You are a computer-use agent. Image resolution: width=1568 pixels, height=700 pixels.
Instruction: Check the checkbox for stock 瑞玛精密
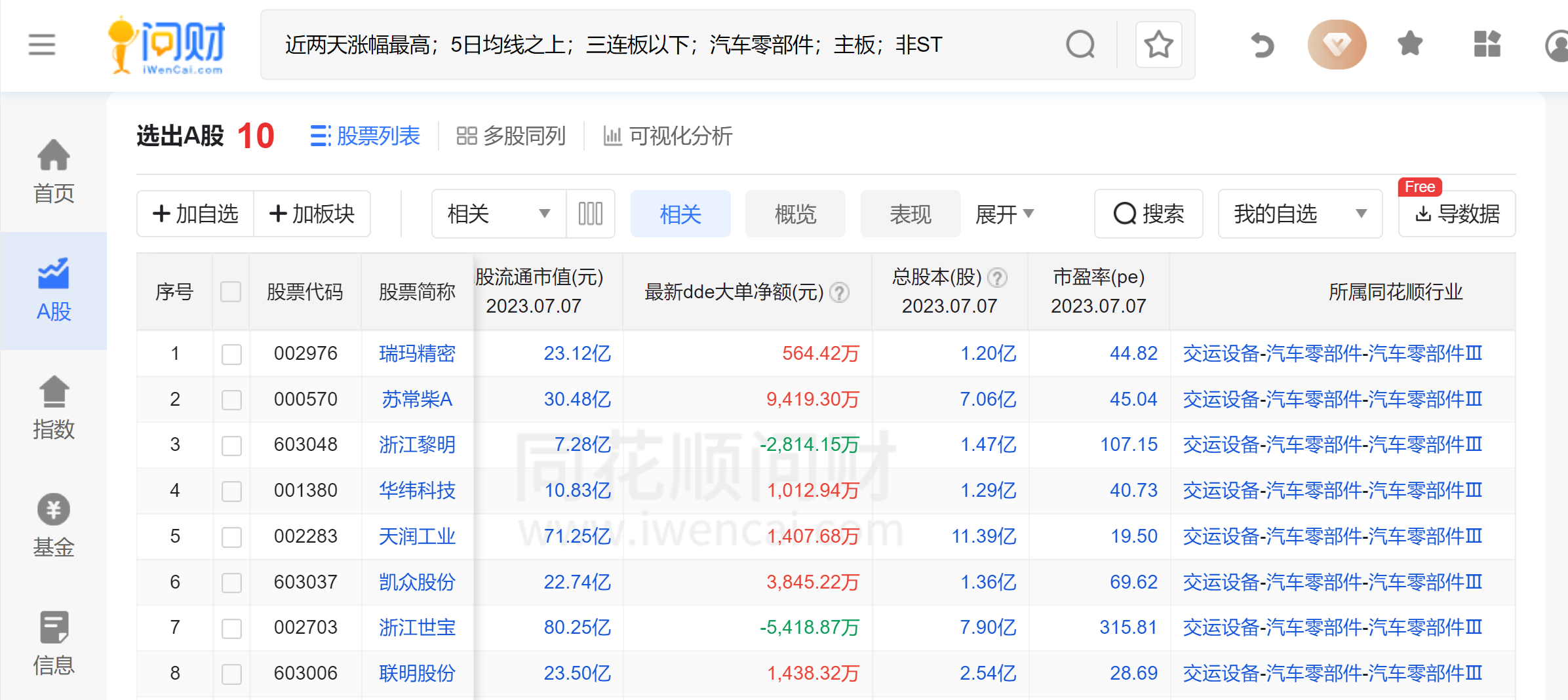[231, 353]
